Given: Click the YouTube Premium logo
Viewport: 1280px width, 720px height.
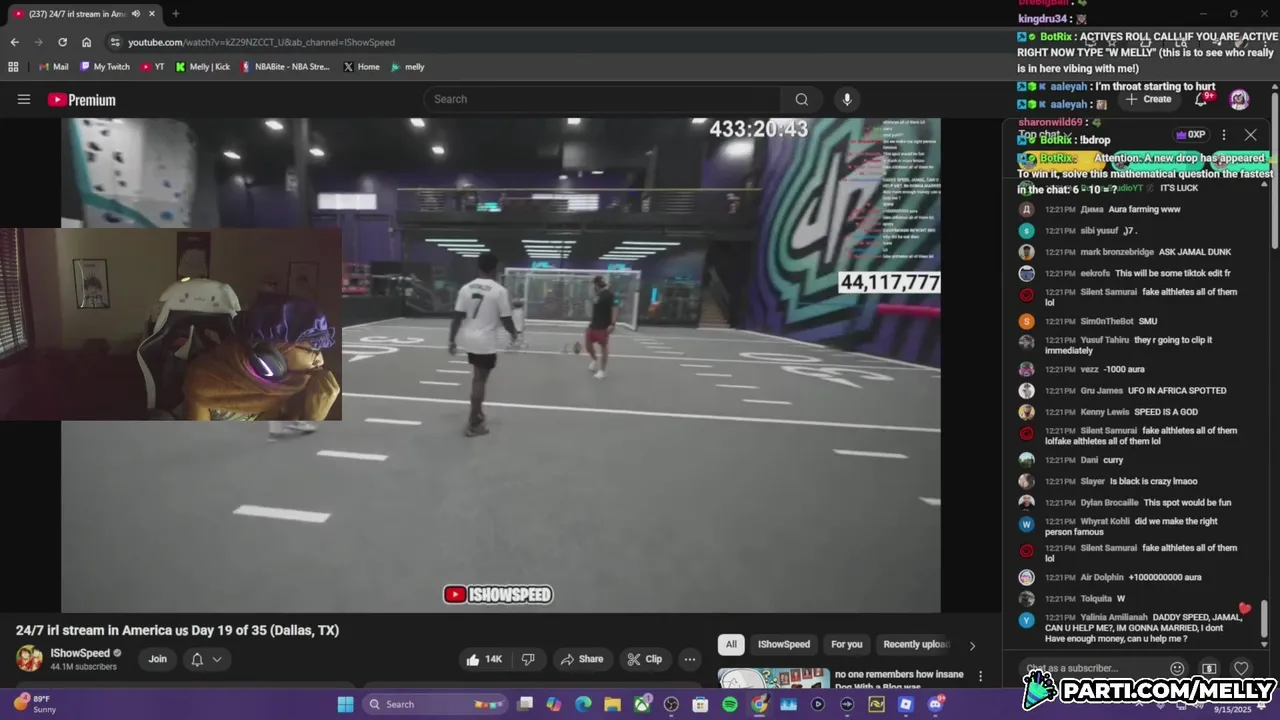Looking at the screenshot, I should (81, 100).
